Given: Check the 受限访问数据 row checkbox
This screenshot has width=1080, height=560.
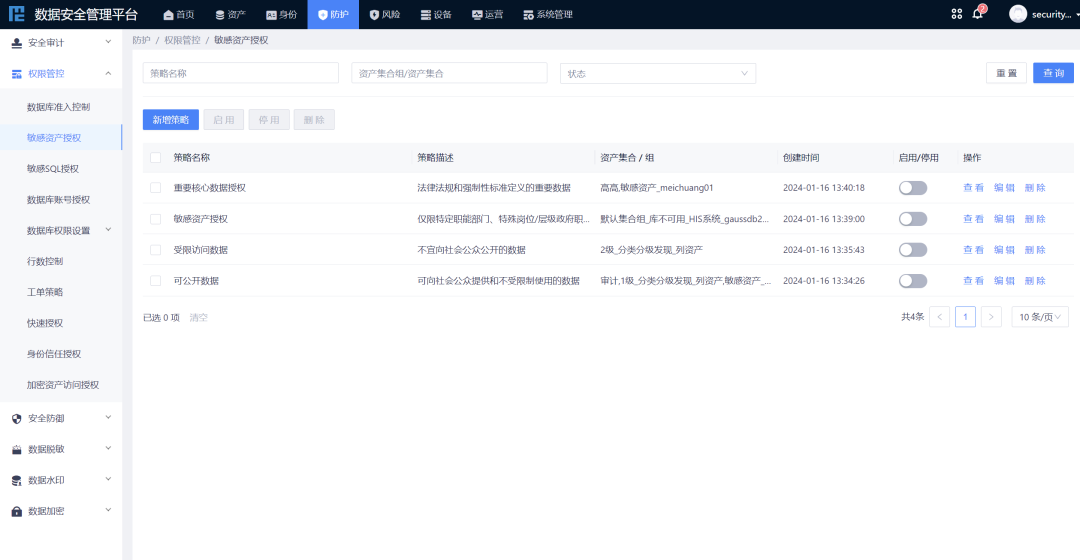Looking at the screenshot, I should coord(155,250).
